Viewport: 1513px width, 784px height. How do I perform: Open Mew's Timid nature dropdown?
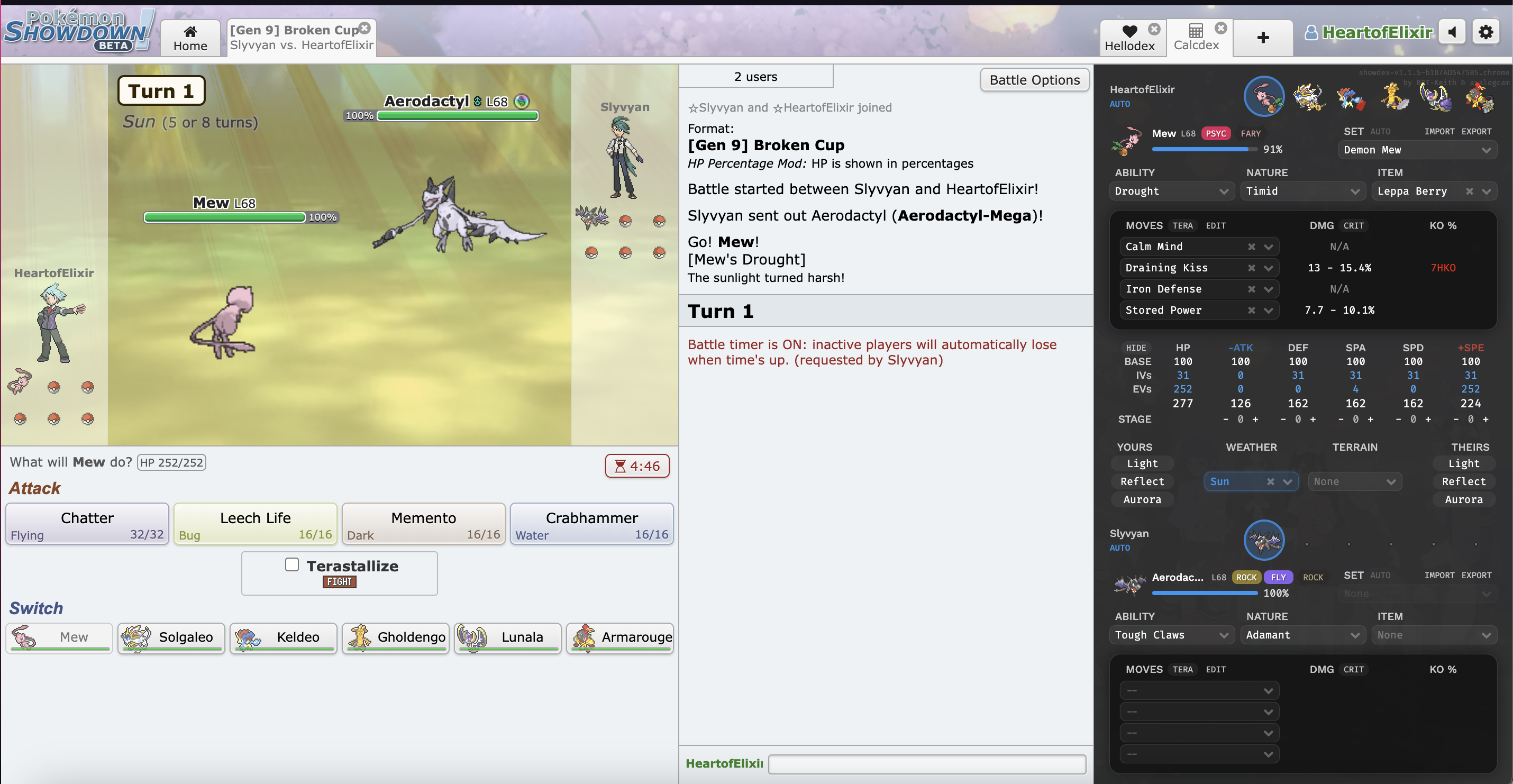(x=1303, y=191)
